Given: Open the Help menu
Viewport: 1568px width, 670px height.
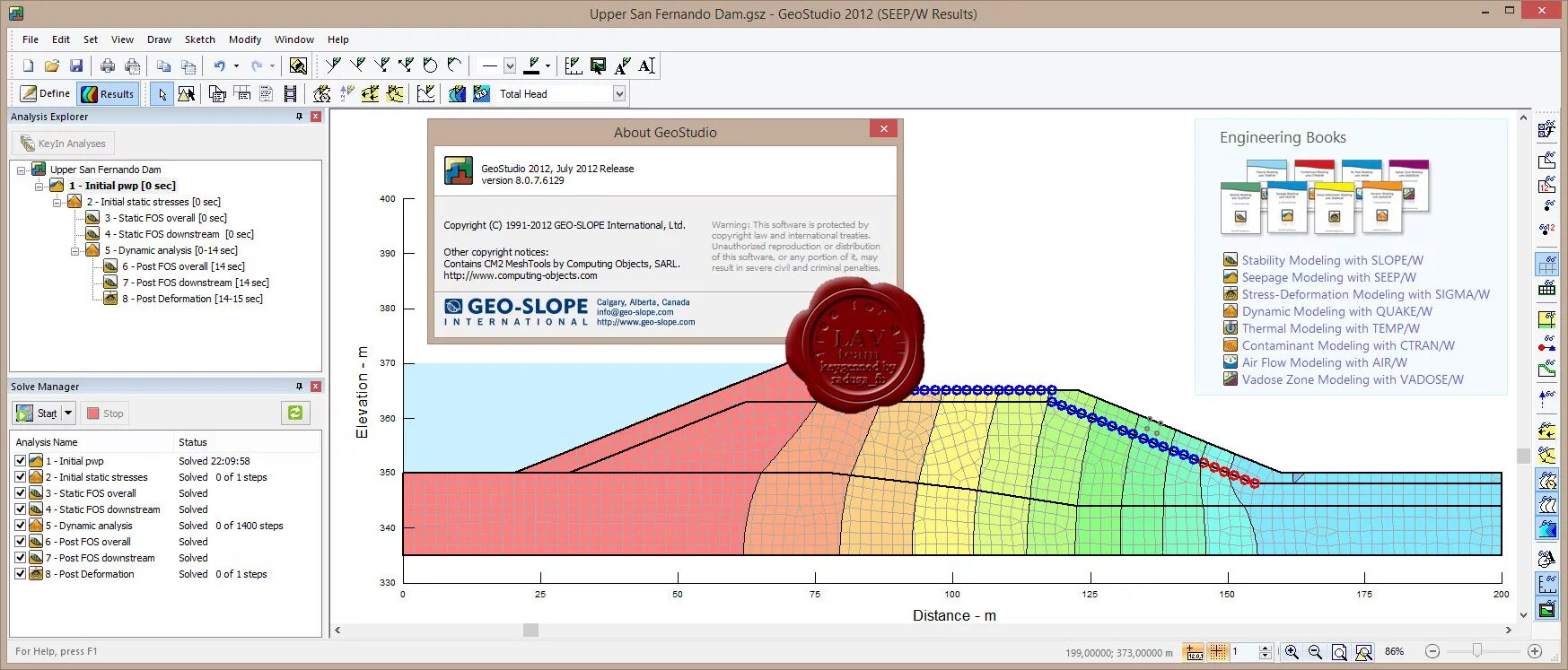Looking at the screenshot, I should pos(338,39).
